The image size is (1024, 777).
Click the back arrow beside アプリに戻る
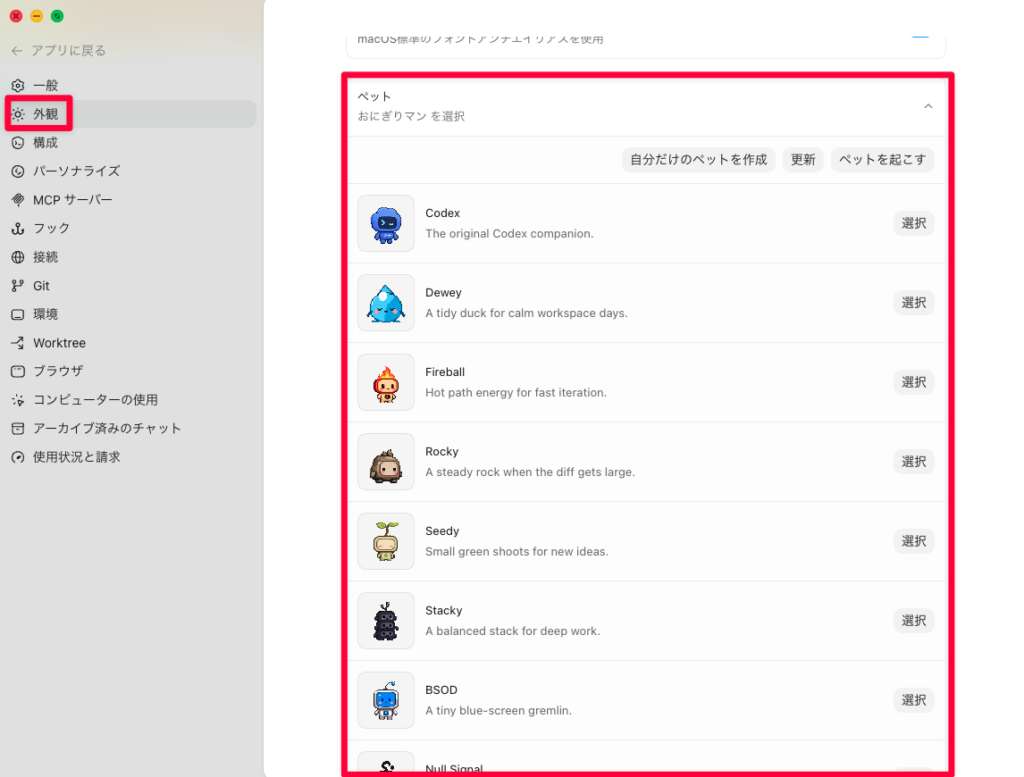17,51
